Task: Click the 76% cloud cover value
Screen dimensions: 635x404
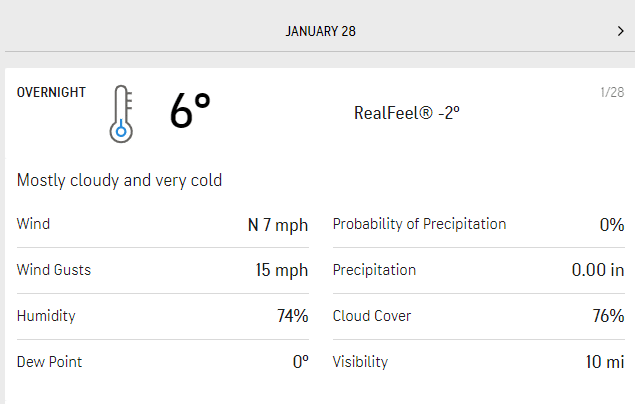Action: [608, 316]
